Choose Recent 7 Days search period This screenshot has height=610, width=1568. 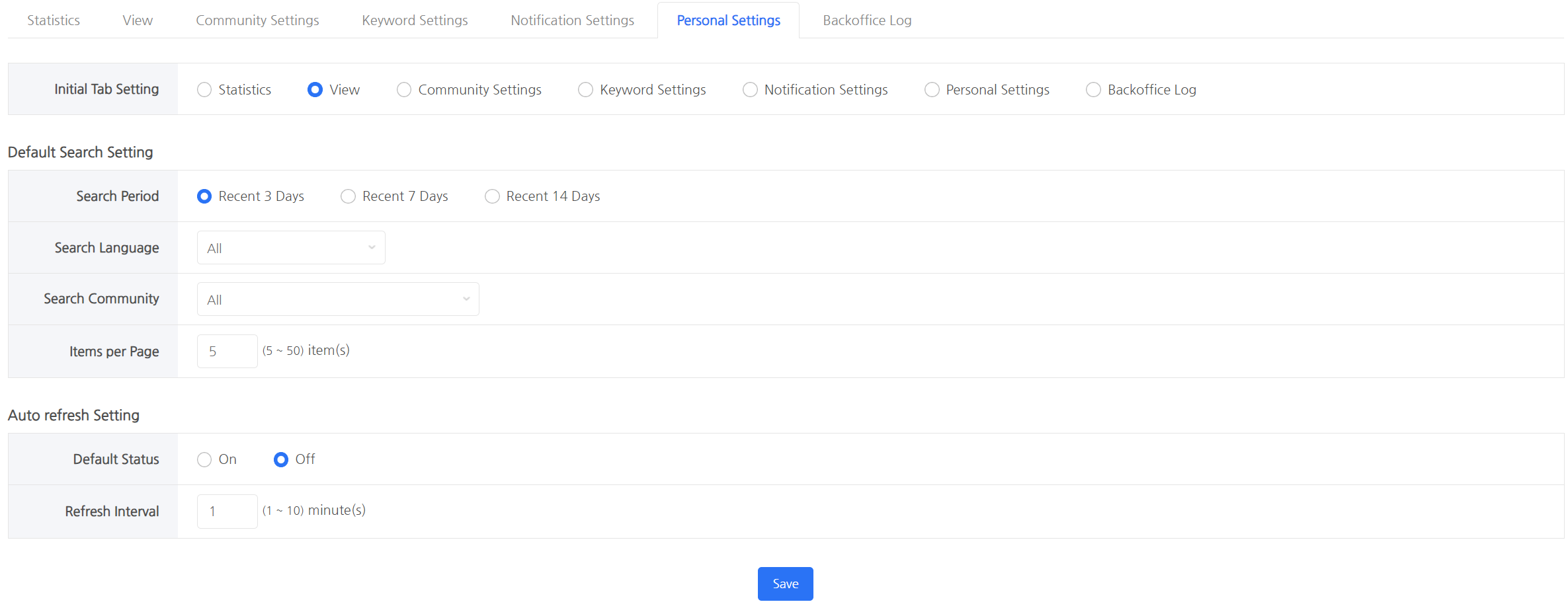[348, 197]
